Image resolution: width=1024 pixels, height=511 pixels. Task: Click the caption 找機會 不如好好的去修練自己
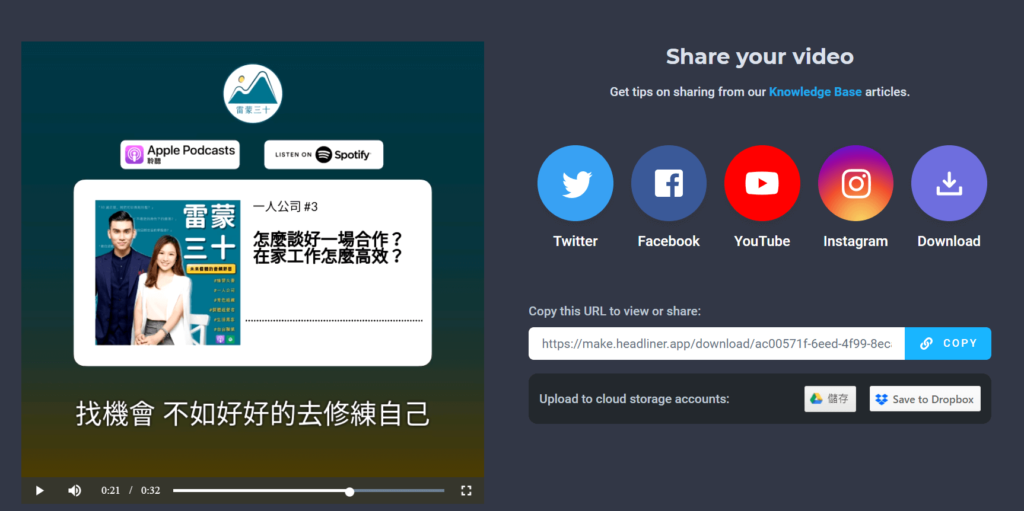coord(253,414)
